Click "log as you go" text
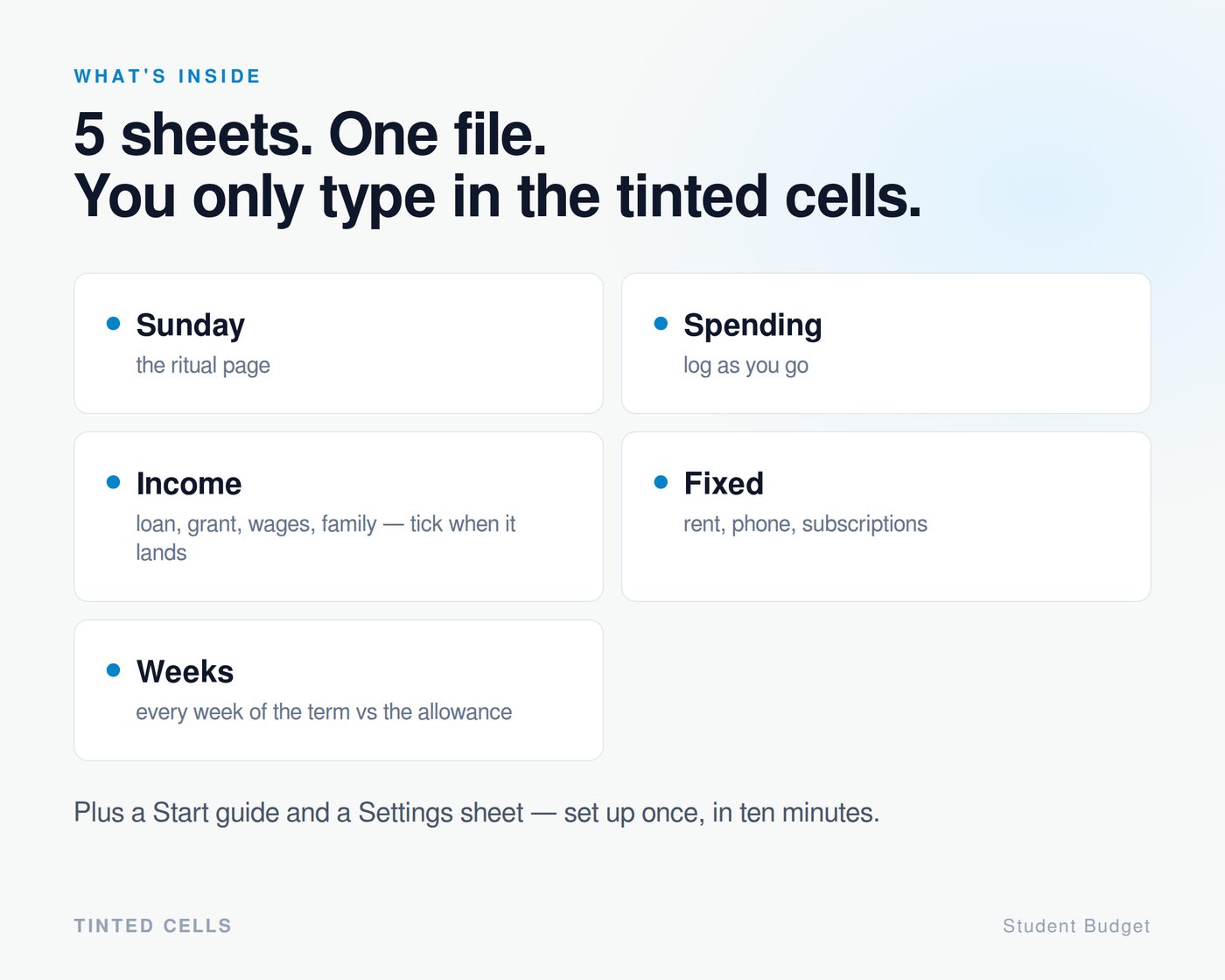This screenshot has width=1225, height=980. [745, 366]
